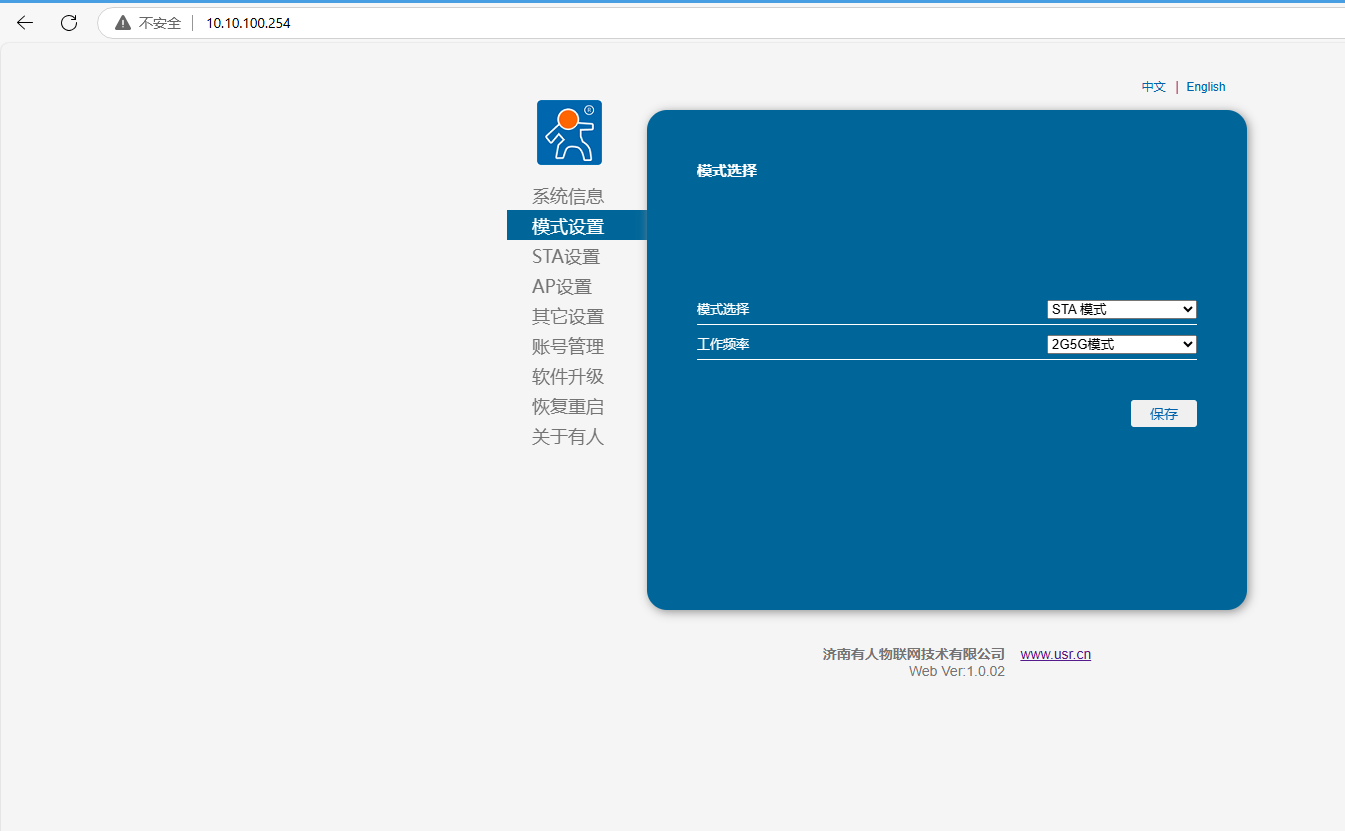Open 恢复重启 restore and reboot page
This screenshot has height=831, width=1345.
pyautogui.click(x=568, y=407)
